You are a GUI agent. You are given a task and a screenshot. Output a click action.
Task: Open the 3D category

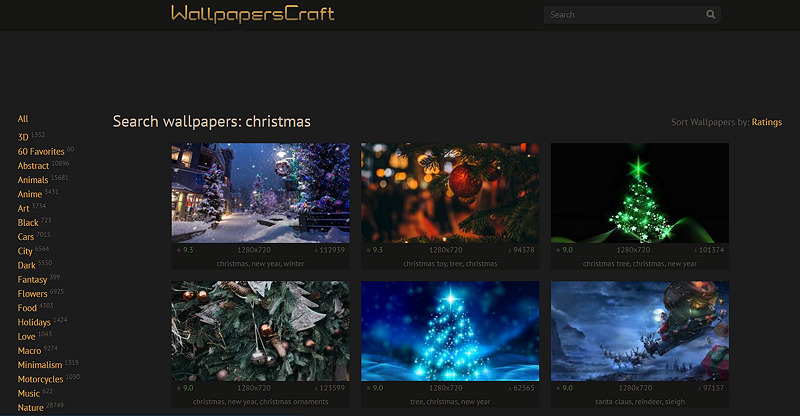coord(23,137)
